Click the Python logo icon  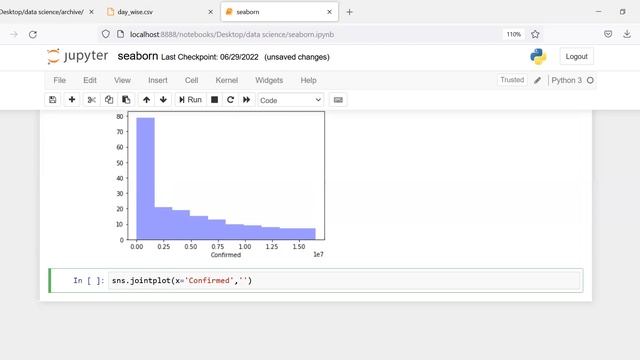point(538,57)
